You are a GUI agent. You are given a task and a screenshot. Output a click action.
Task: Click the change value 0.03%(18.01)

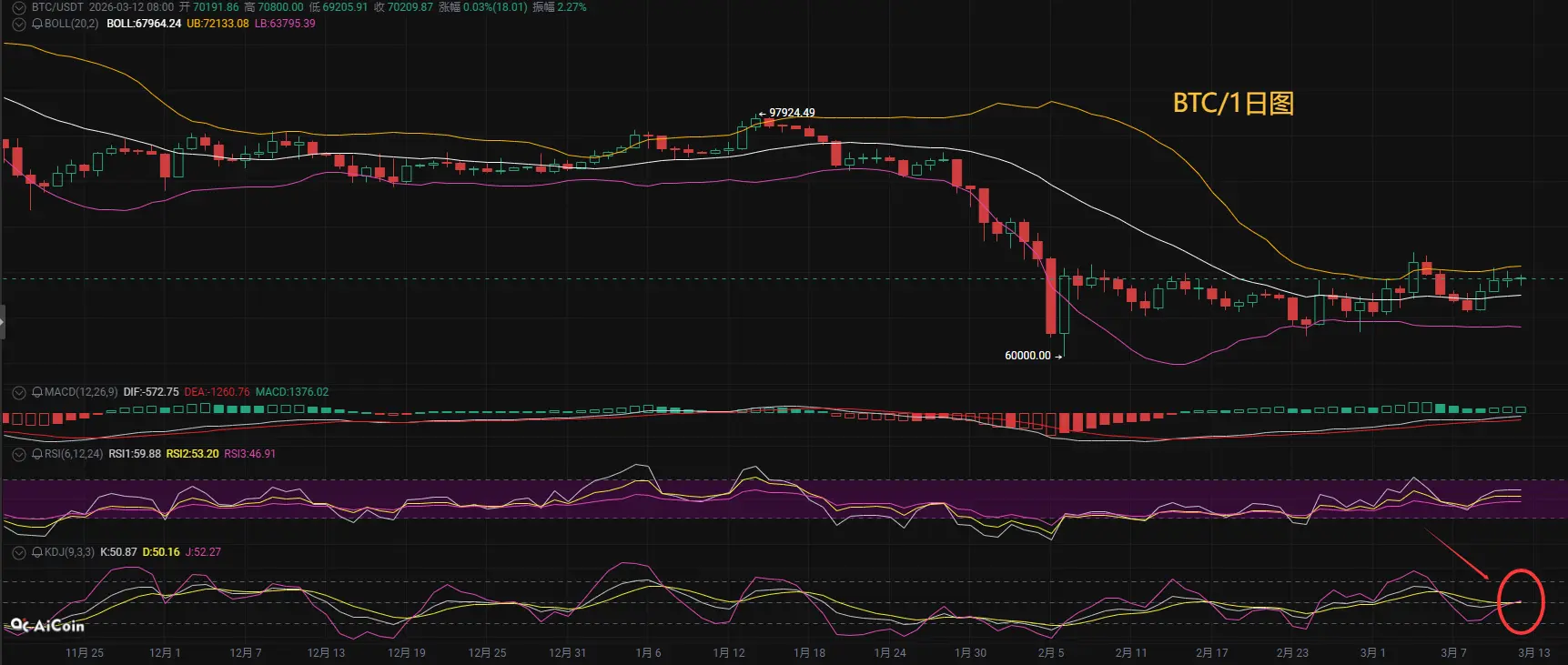pyautogui.click(x=495, y=7)
